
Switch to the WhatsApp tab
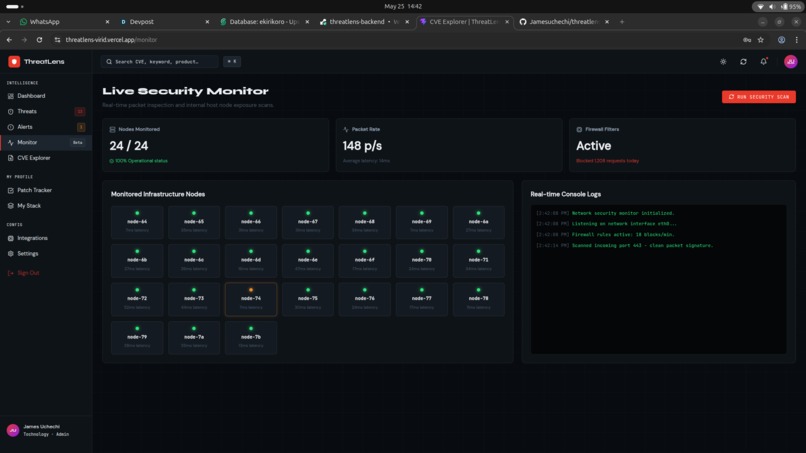[x=64, y=22]
